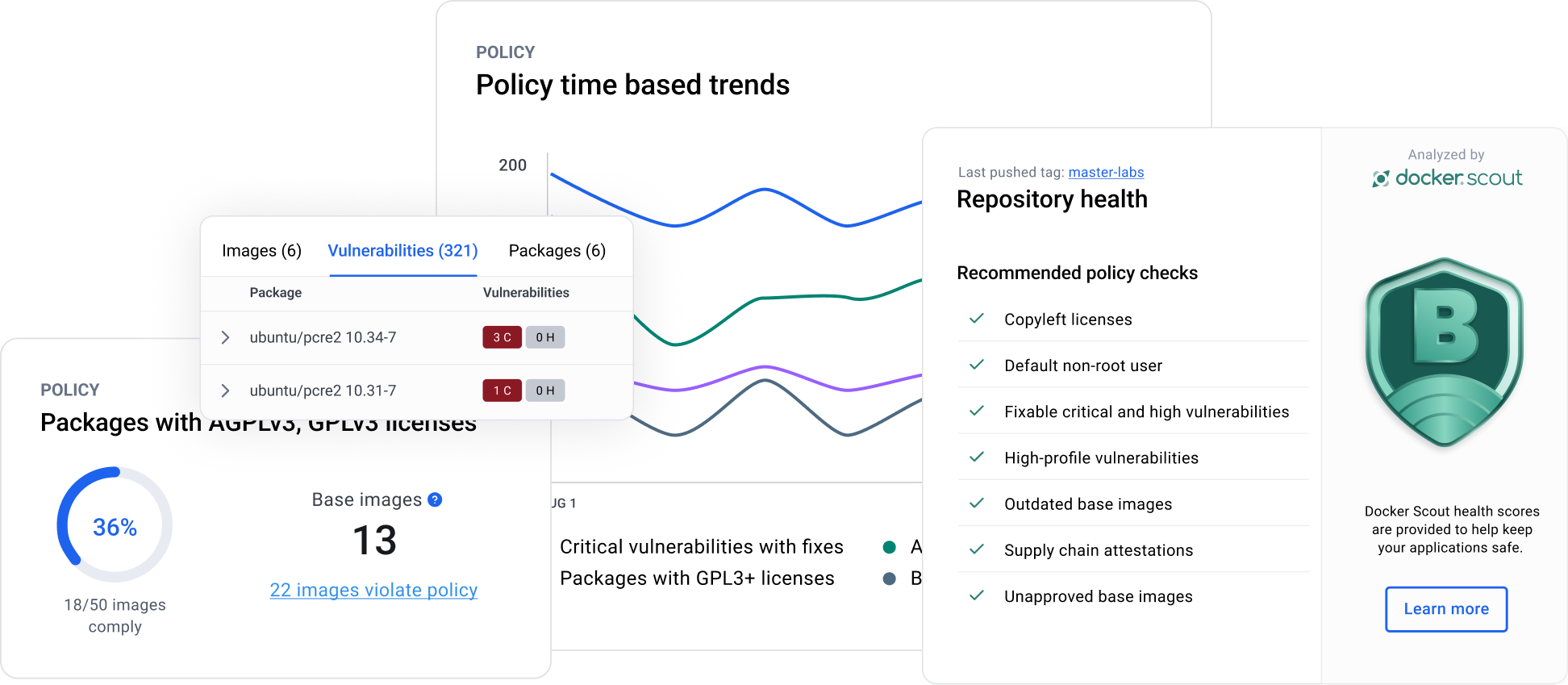Open the 22 images violate policy link

tap(373, 590)
